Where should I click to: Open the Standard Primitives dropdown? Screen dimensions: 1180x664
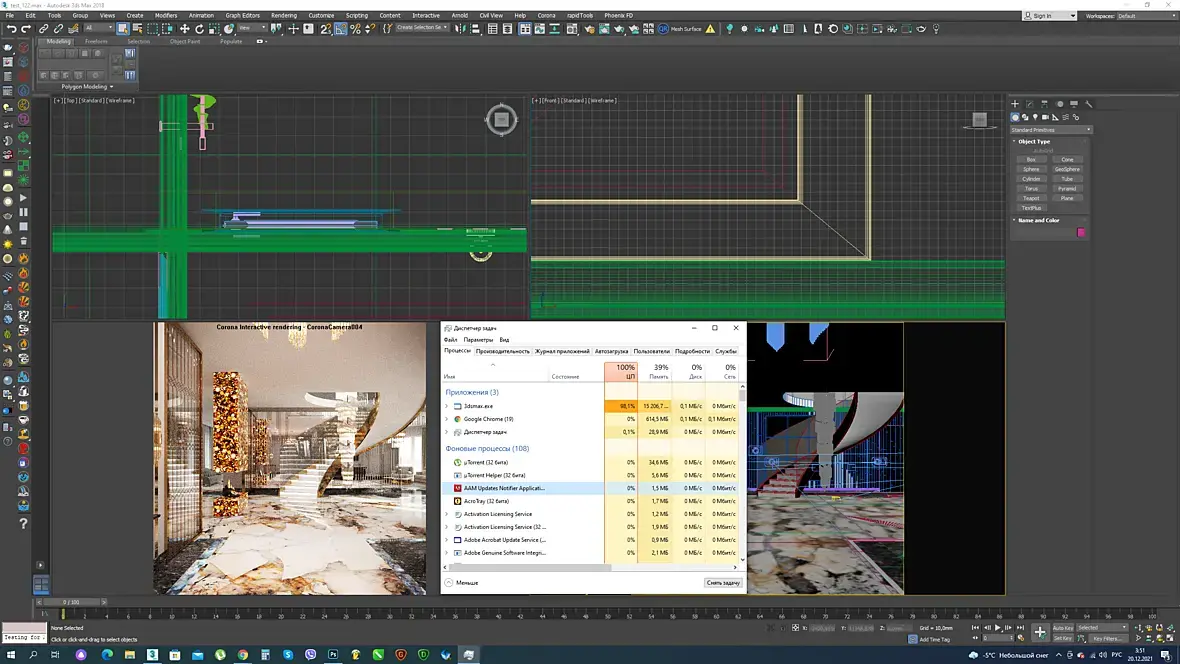pos(1051,130)
